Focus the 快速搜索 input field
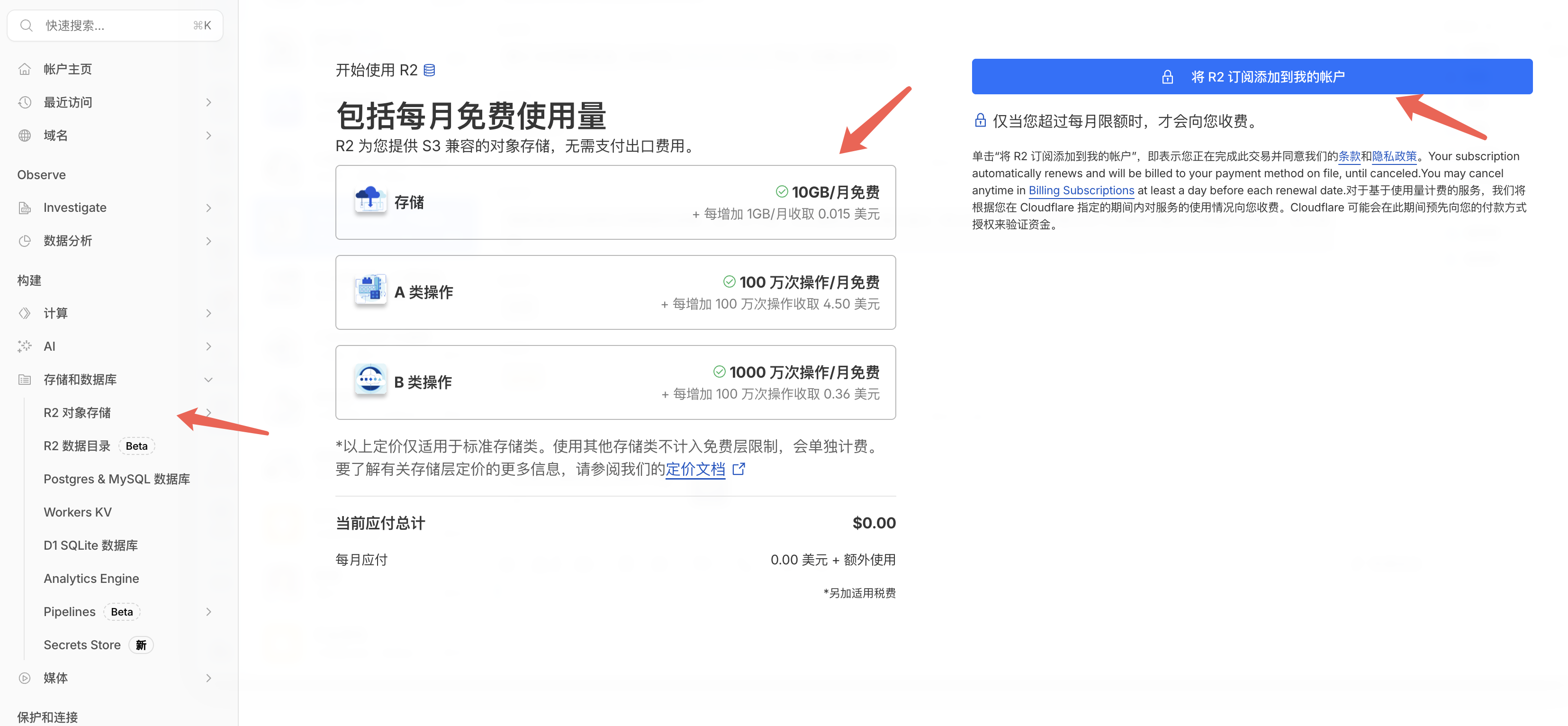This screenshot has height=726, width=1568. 115,26
